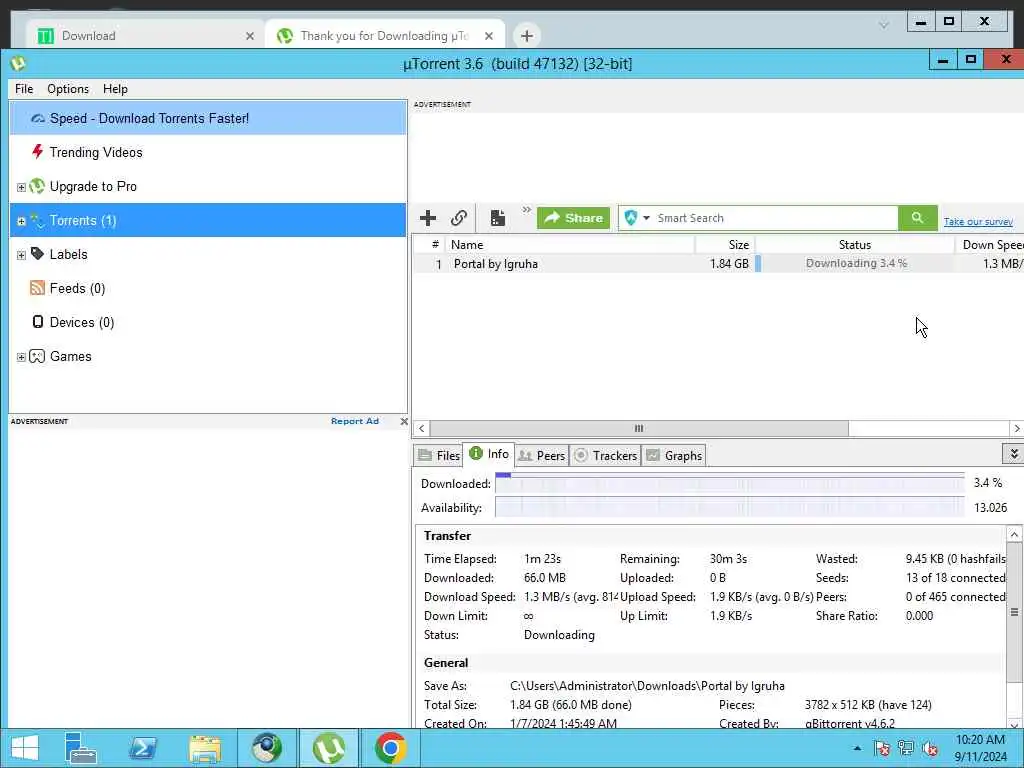
Task: Click the Devices phone icon
Action: point(38,322)
